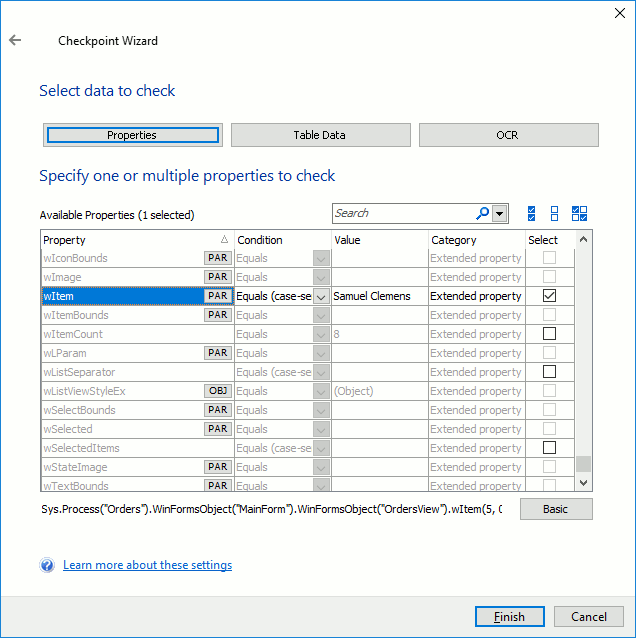Sort by the Value column header
The height and width of the screenshot is (638, 636).
[x=380, y=240]
